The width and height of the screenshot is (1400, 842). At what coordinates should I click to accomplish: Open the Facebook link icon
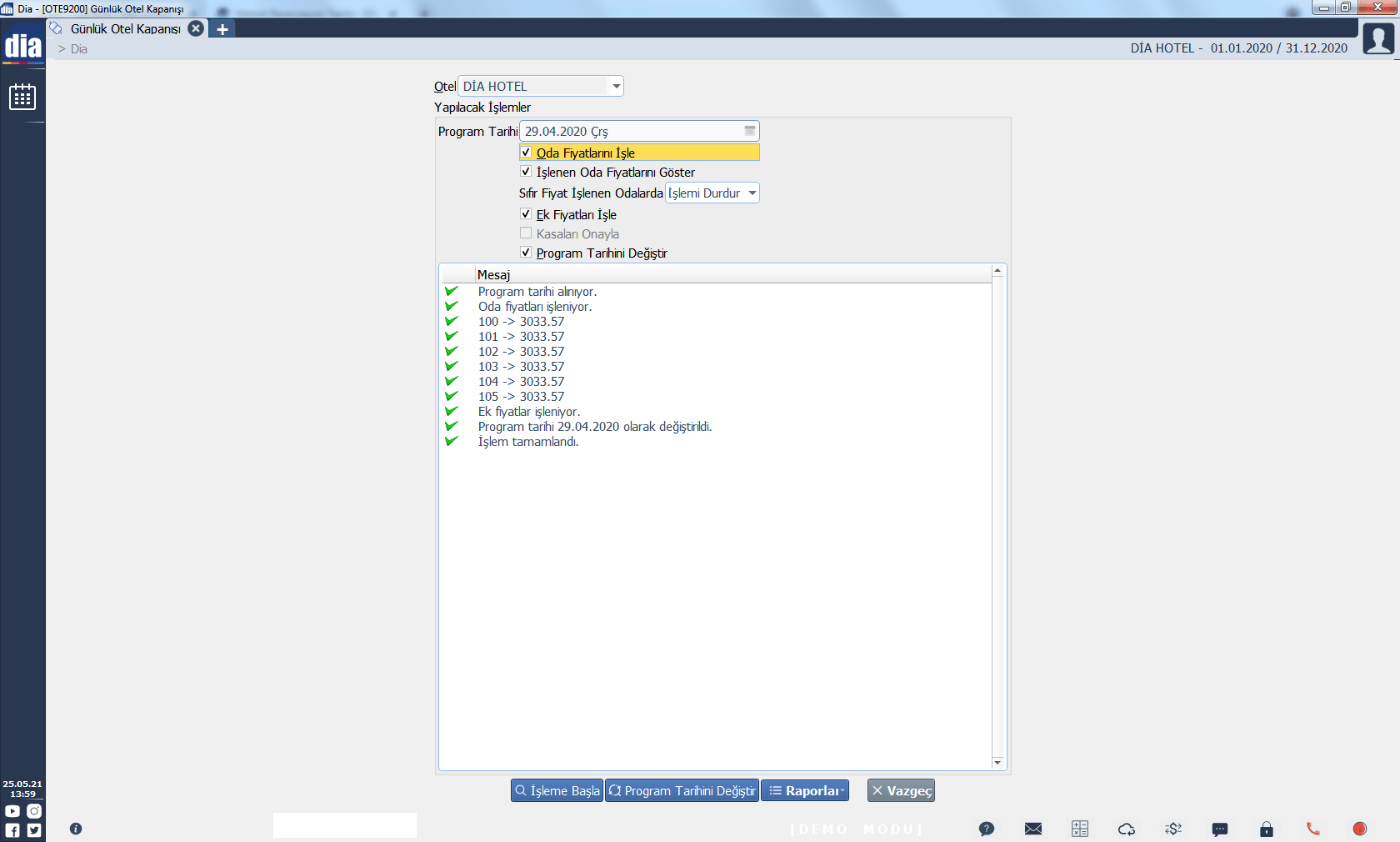coord(12,830)
